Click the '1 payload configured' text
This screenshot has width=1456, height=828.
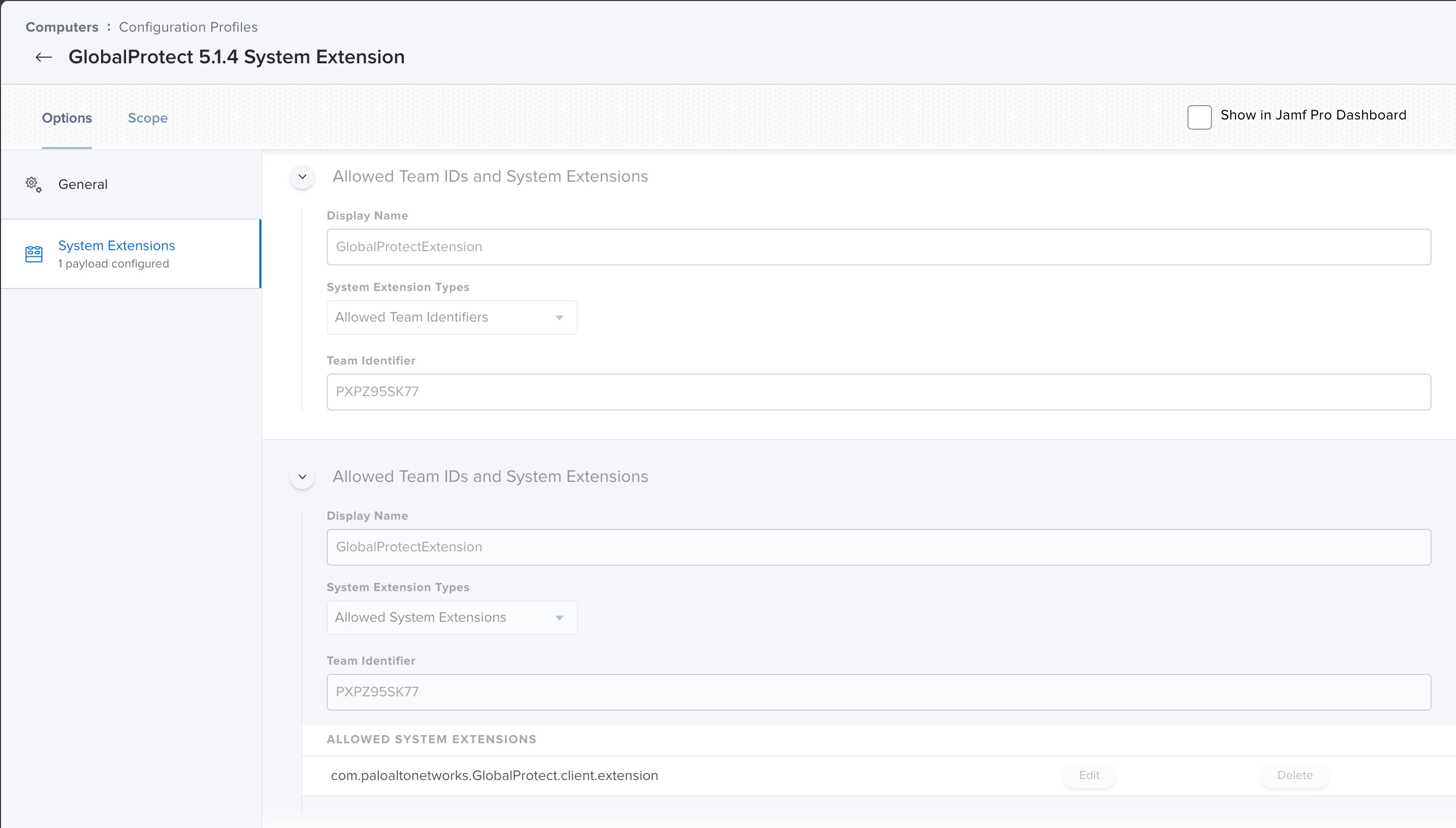coord(114,264)
